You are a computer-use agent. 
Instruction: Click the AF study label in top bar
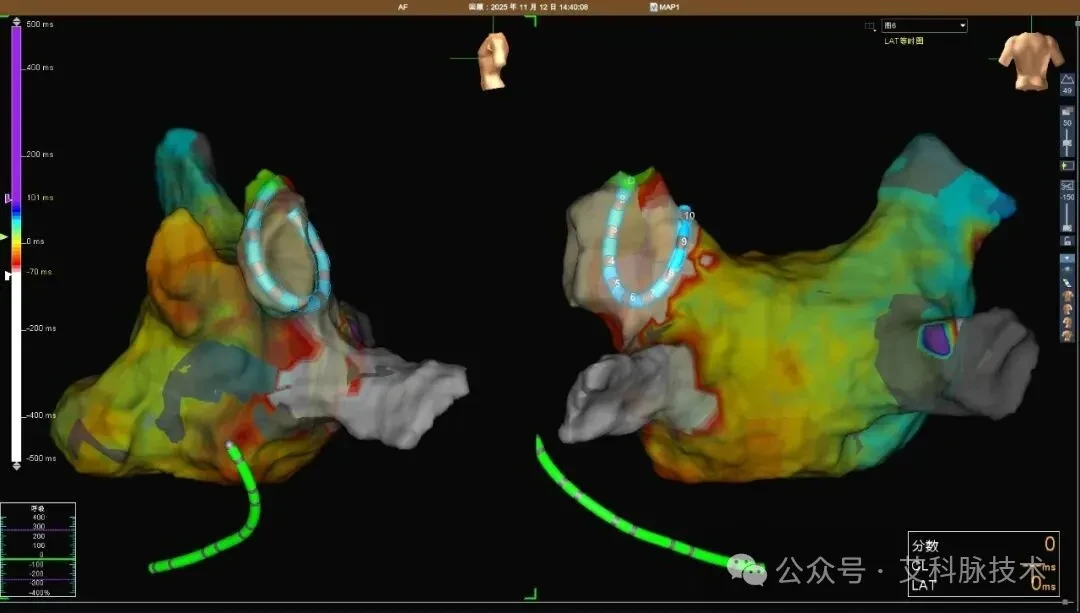[x=403, y=7]
